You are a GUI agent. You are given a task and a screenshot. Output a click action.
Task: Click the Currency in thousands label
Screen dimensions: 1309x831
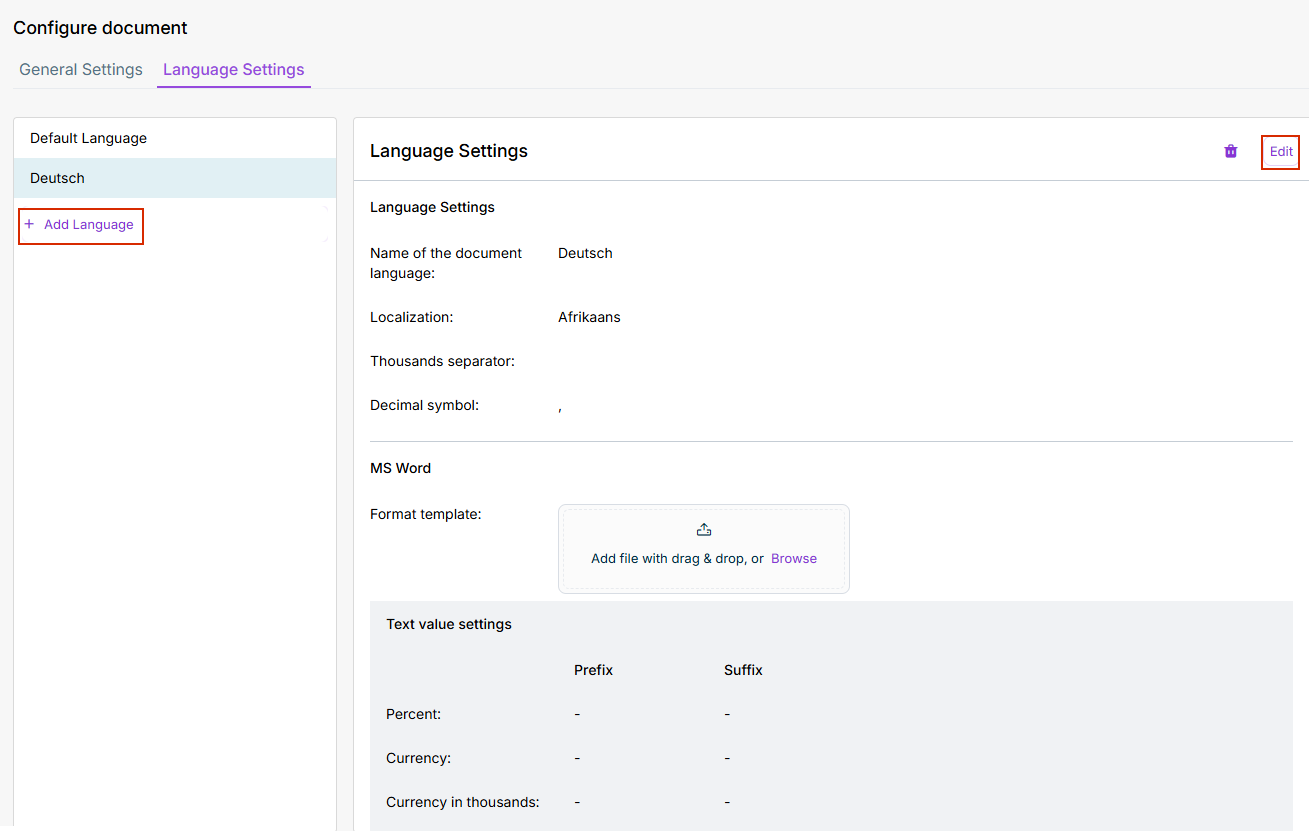[463, 802]
